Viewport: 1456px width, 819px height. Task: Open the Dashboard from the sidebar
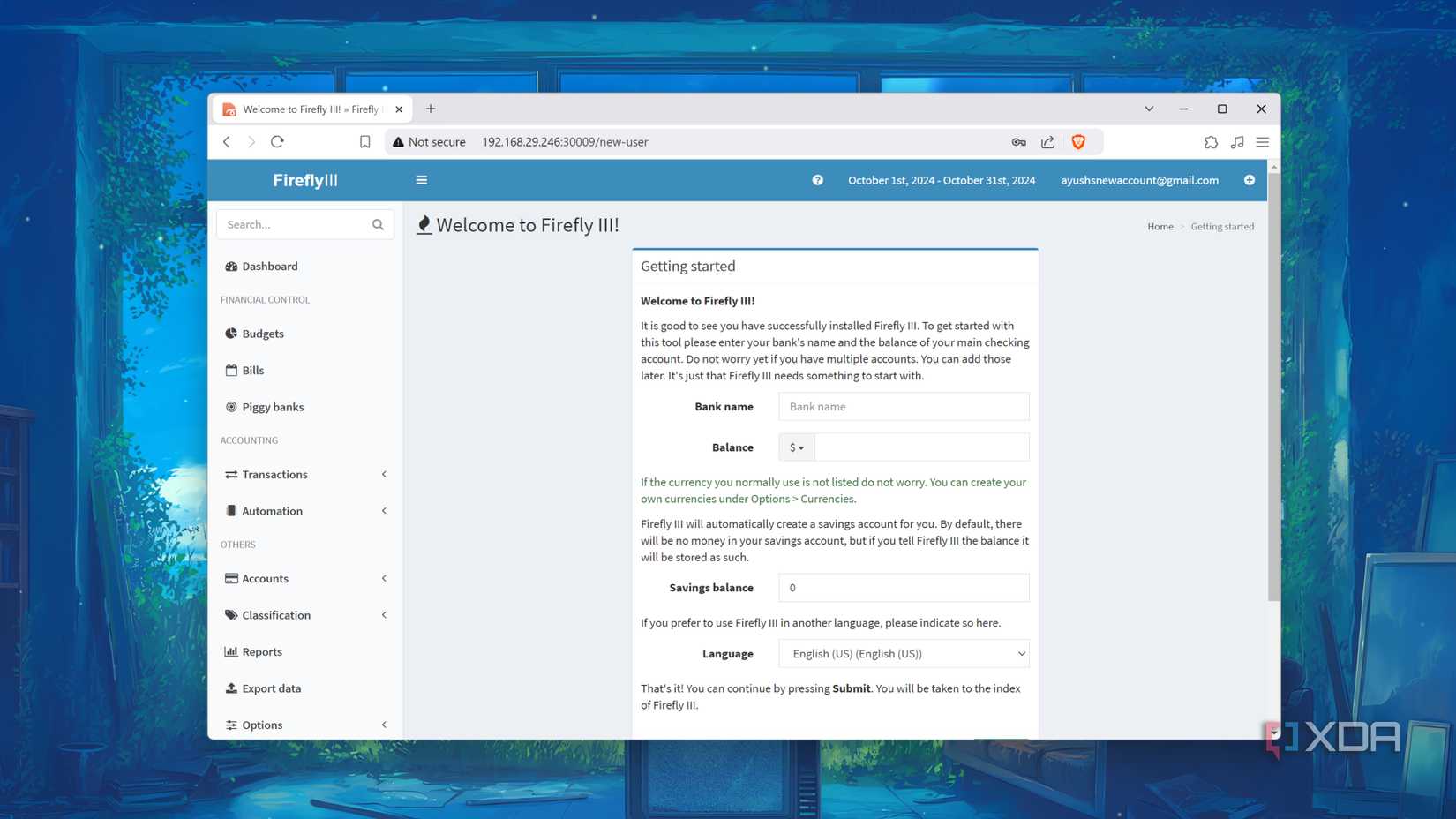[269, 266]
